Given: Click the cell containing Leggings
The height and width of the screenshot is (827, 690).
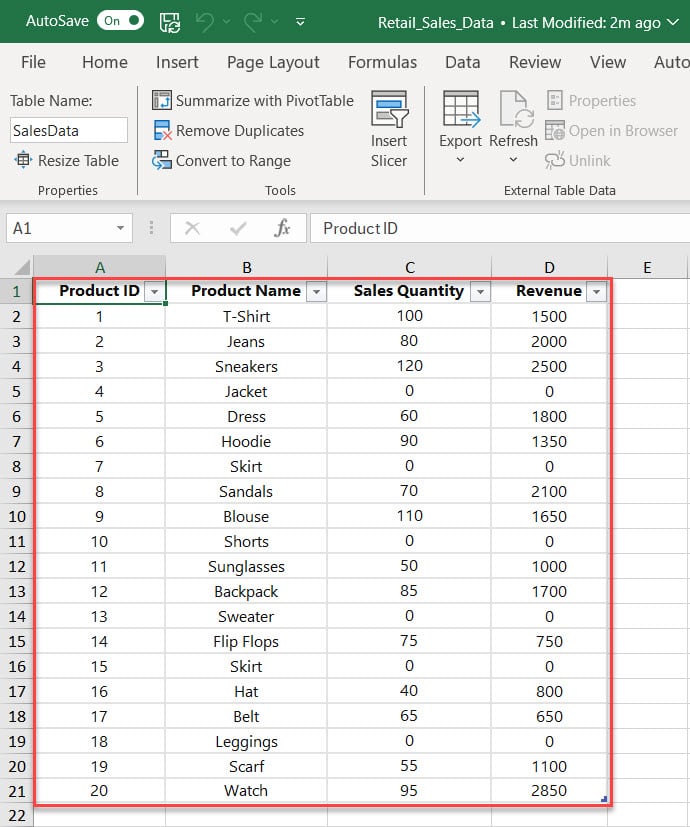Looking at the screenshot, I should [246, 742].
